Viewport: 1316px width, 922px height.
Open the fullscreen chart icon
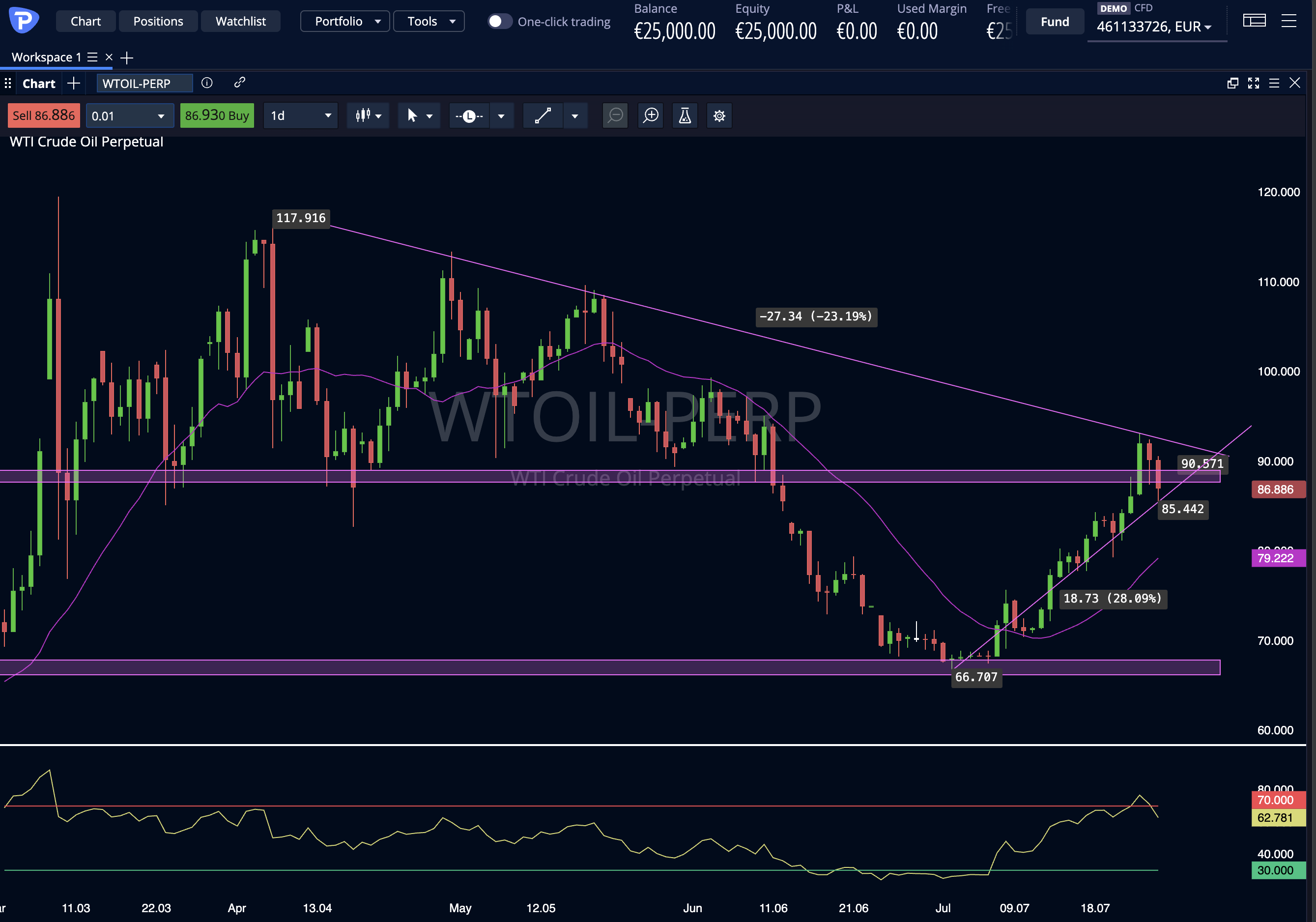[1254, 83]
